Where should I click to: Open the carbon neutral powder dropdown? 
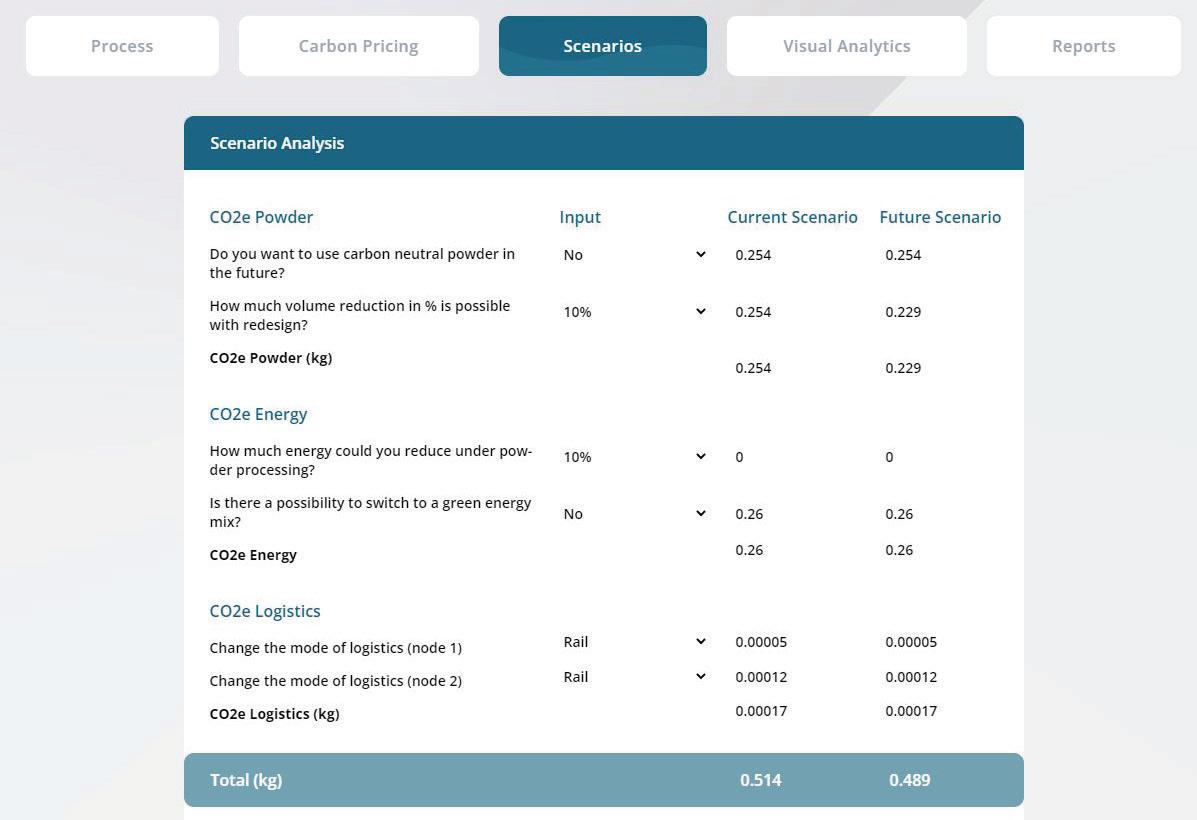coord(633,255)
